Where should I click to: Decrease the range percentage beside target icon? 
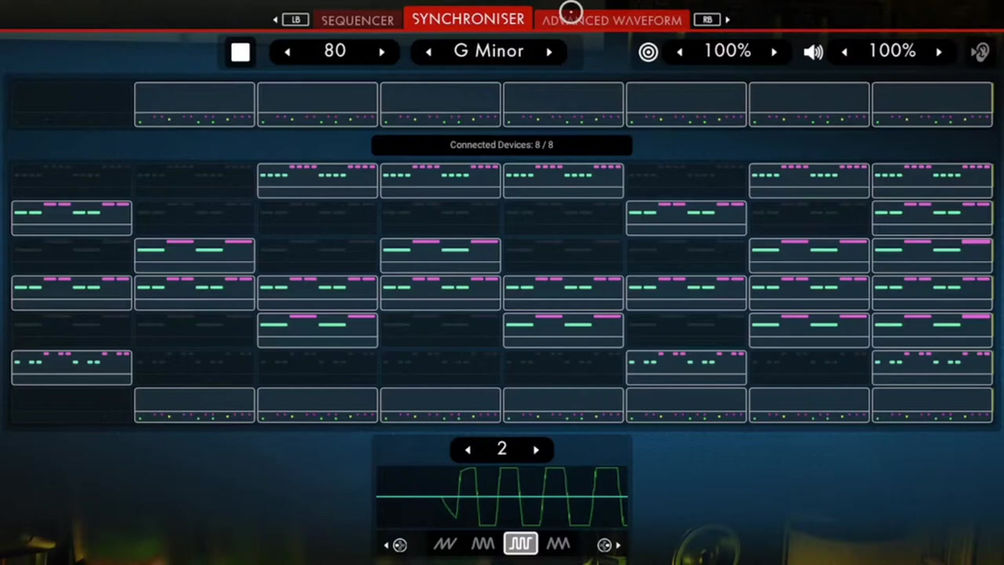pos(679,52)
